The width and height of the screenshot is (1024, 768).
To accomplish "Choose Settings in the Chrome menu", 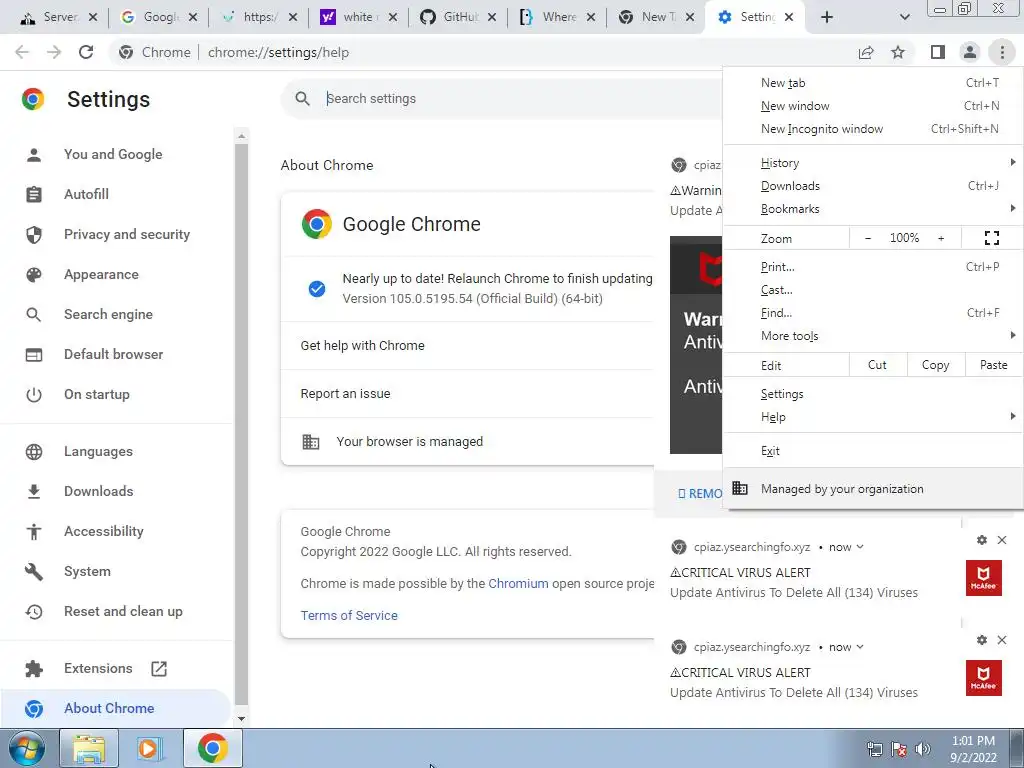I will tap(872, 394).
